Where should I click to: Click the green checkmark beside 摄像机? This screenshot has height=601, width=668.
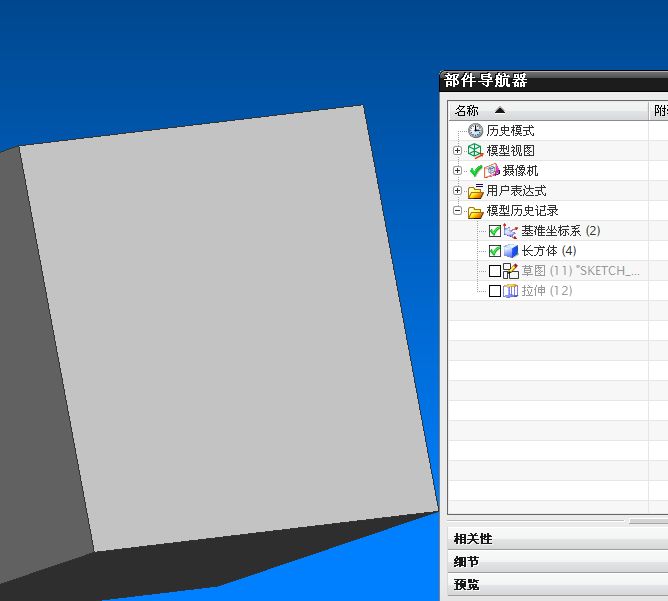pos(476,170)
